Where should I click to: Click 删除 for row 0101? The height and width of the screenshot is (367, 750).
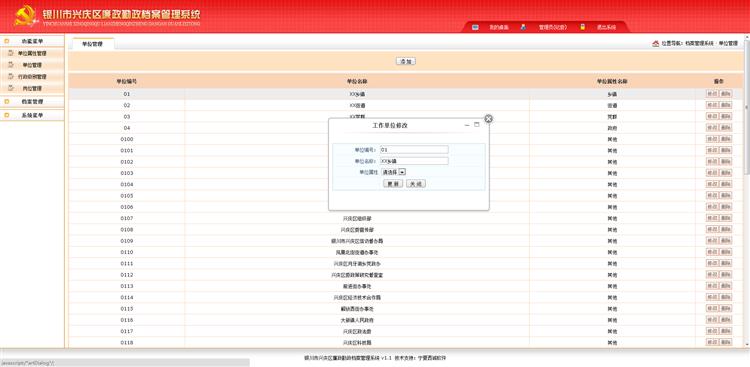click(x=726, y=150)
